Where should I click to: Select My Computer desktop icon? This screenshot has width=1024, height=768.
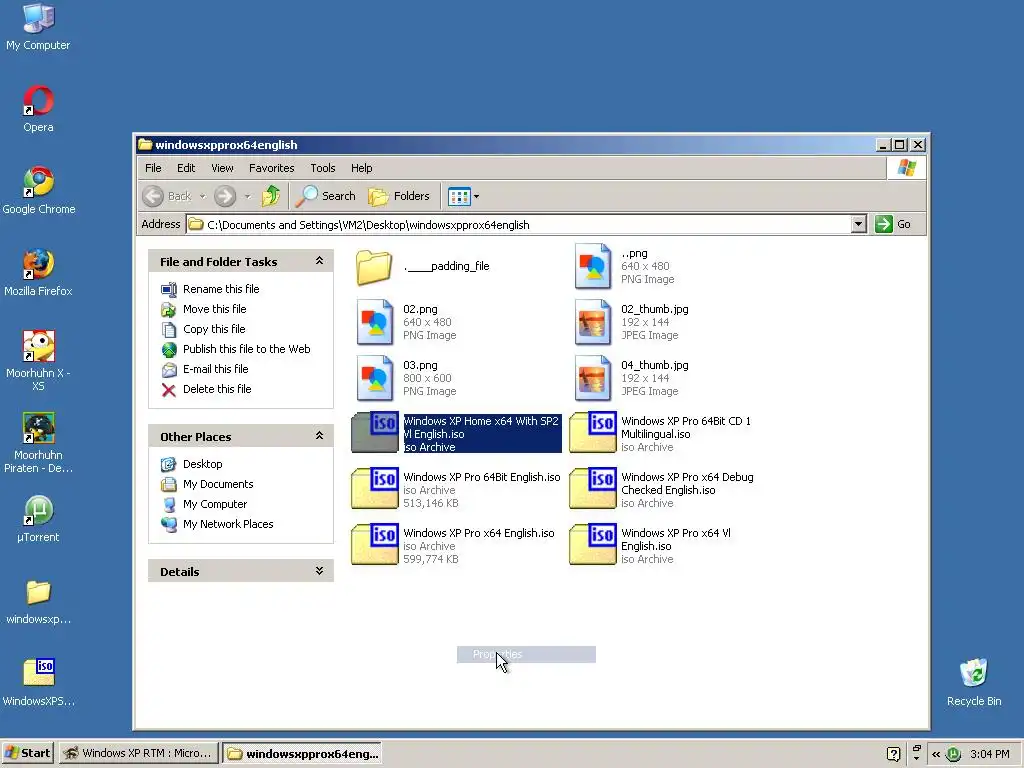point(38,18)
